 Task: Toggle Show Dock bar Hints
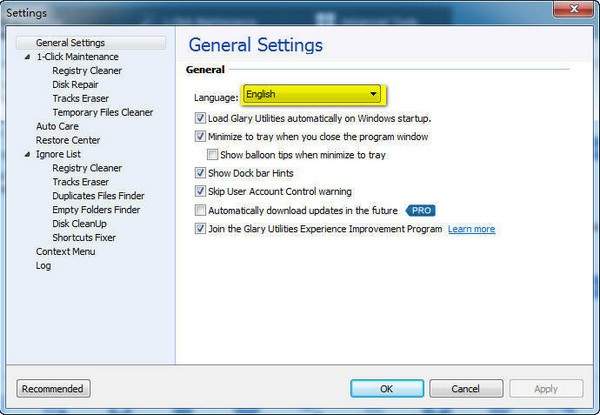point(200,173)
